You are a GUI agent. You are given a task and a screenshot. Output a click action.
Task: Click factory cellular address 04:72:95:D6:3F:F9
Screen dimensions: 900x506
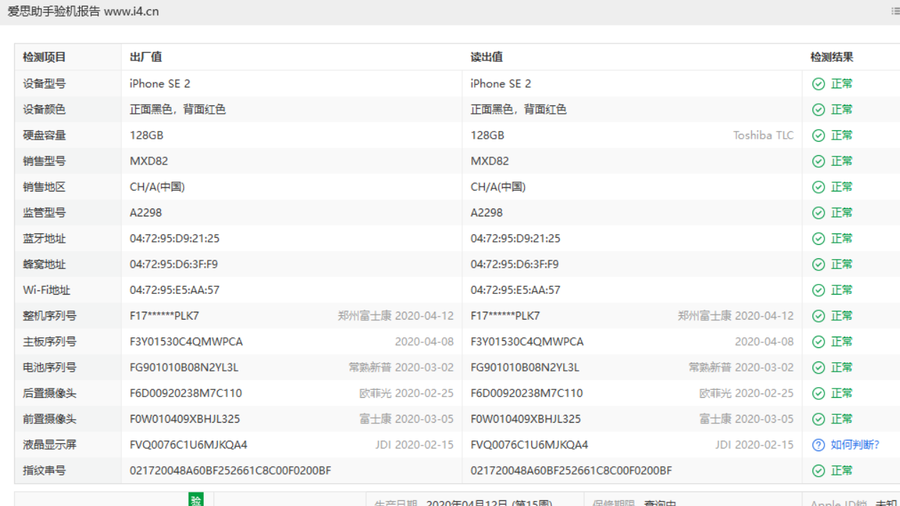[x=173, y=264]
